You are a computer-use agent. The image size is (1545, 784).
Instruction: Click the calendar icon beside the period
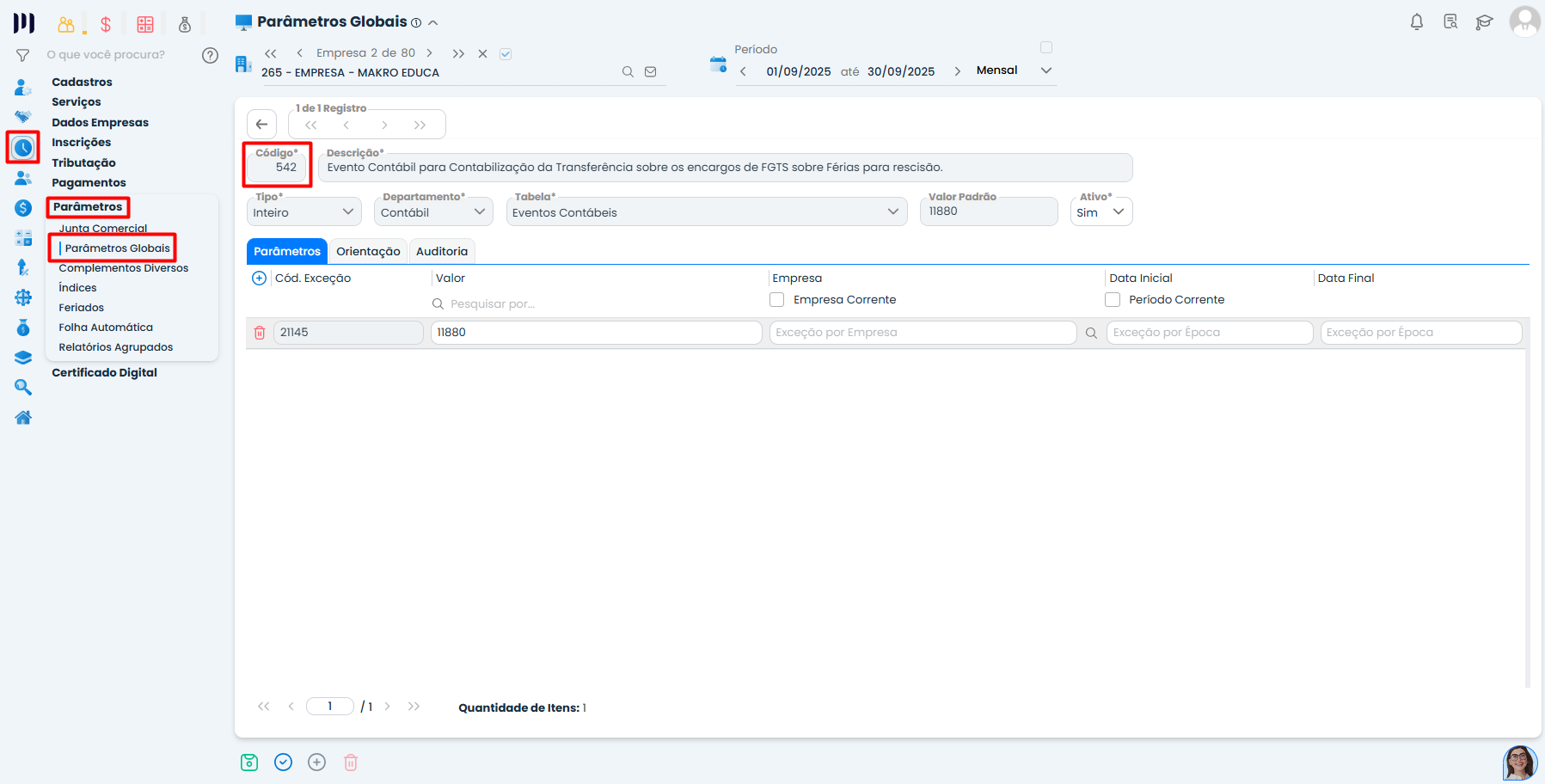[x=718, y=64]
